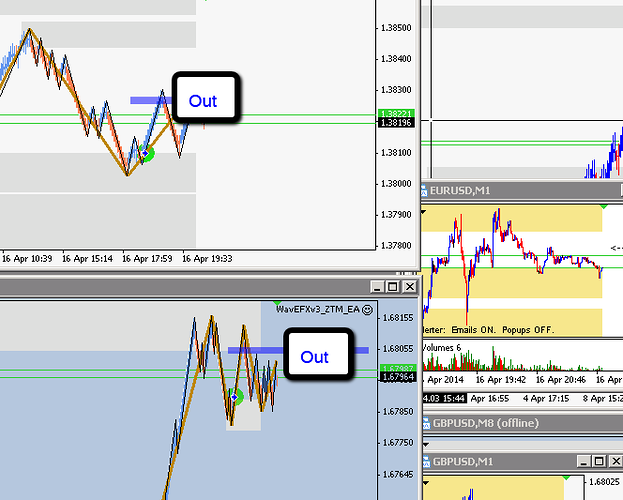623x500 pixels.
Task: Click the green dot marker on lower chart
Action: pos(236,397)
